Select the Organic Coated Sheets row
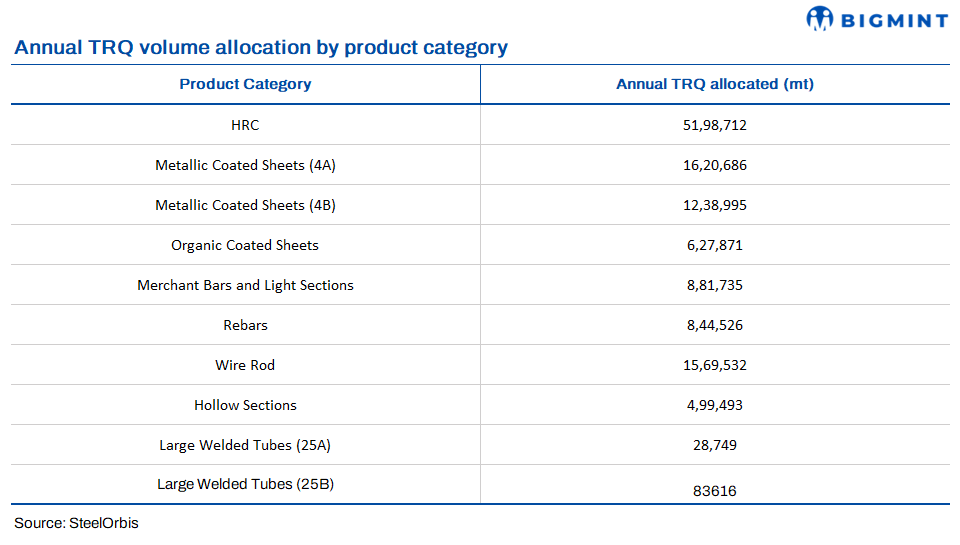Viewport: 960px width, 545px height. [x=245, y=245]
